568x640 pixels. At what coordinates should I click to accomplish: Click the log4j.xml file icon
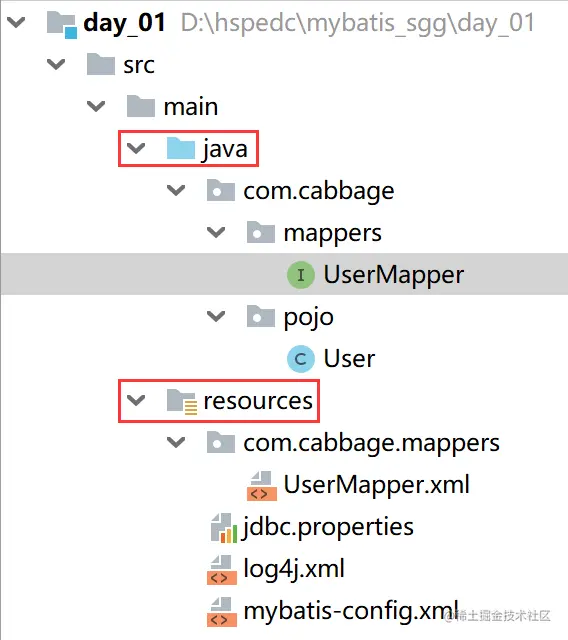pyautogui.click(x=222, y=570)
